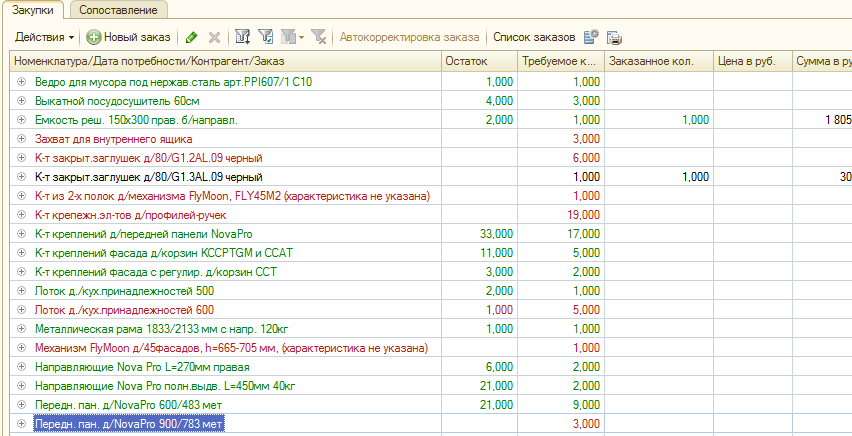
Task: Click the filter with sort arrows icon
Action: pos(242,38)
